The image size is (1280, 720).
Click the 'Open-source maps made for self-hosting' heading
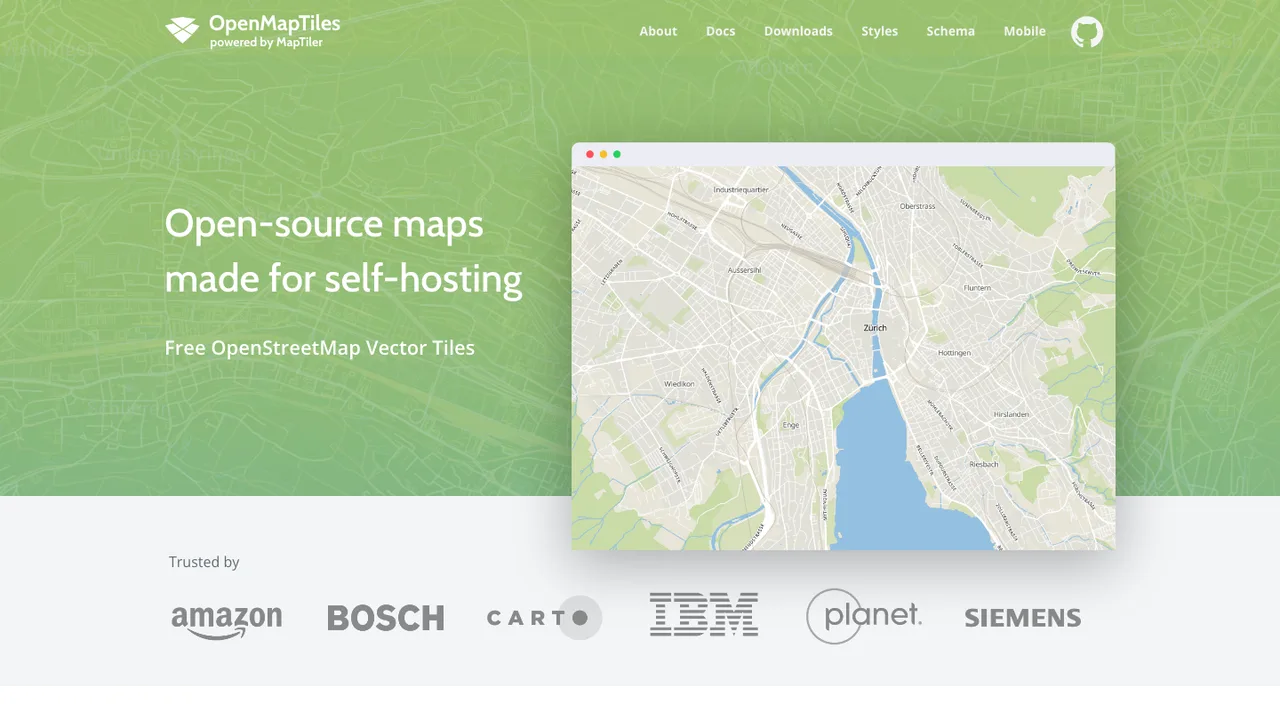344,251
